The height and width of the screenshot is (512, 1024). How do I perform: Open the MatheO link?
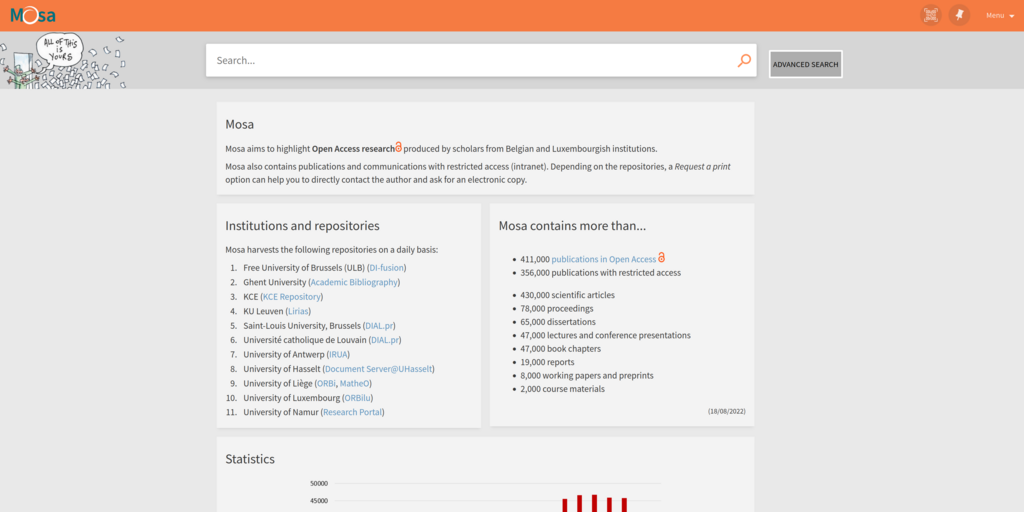tap(353, 383)
